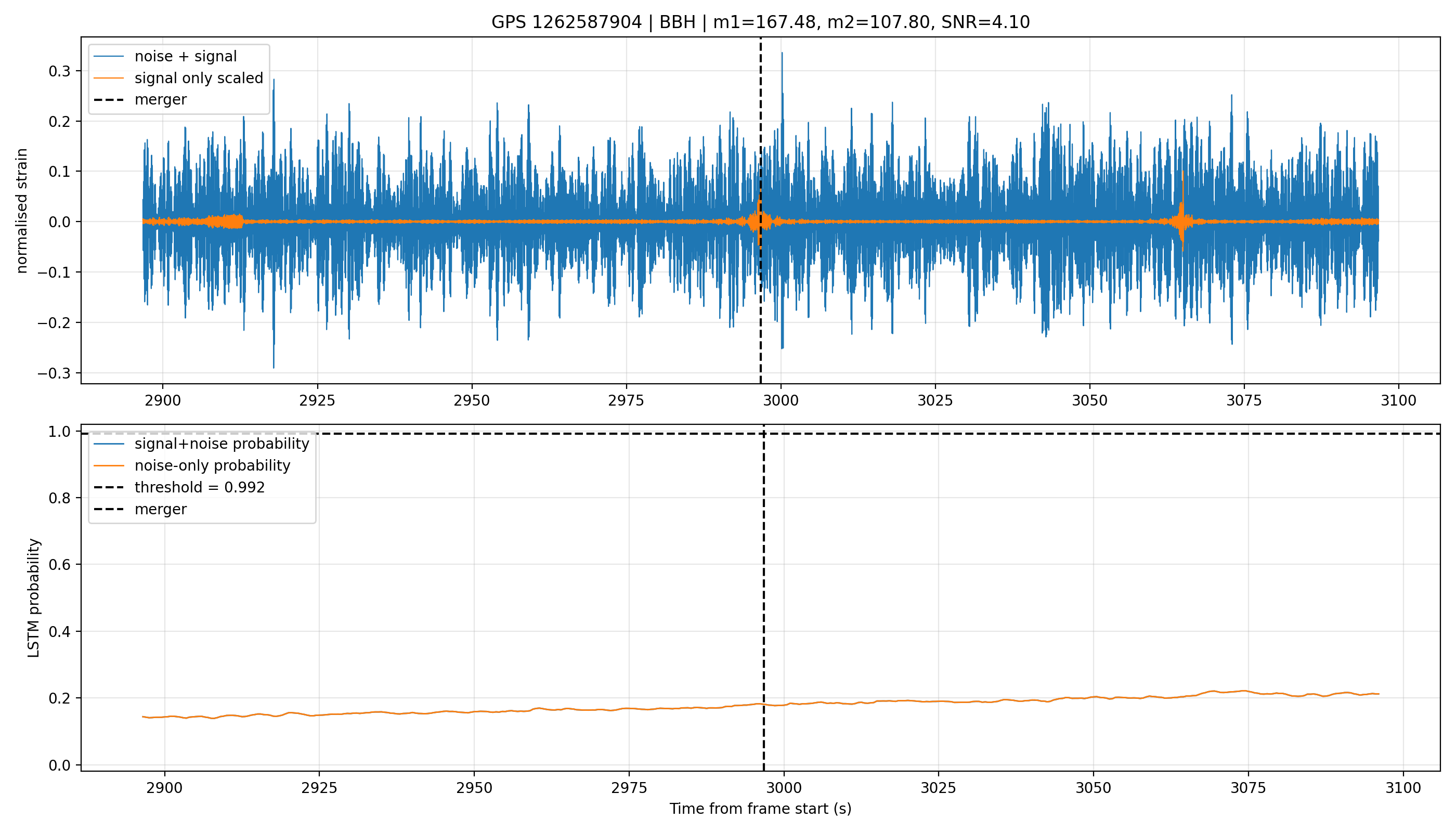
Task: Click the 'noise-only probability' legend entry
Action: [212, 465]
